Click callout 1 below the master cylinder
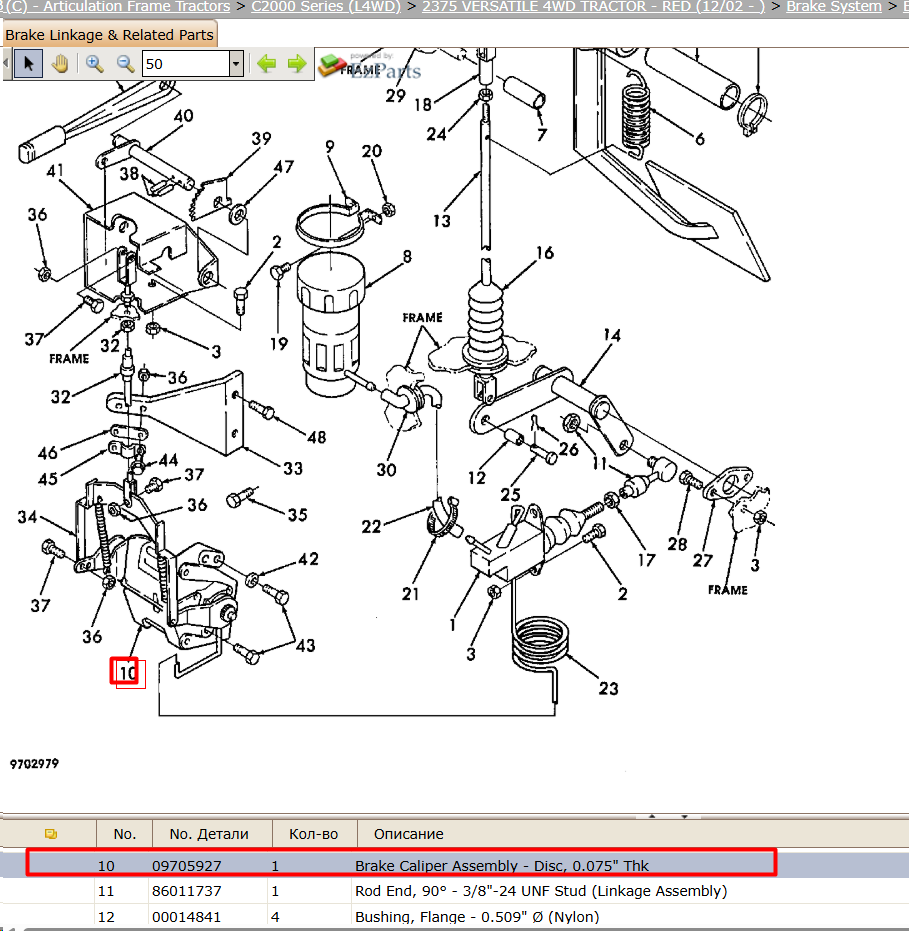The height and width of the screenshot is (931, 909). 452,625
